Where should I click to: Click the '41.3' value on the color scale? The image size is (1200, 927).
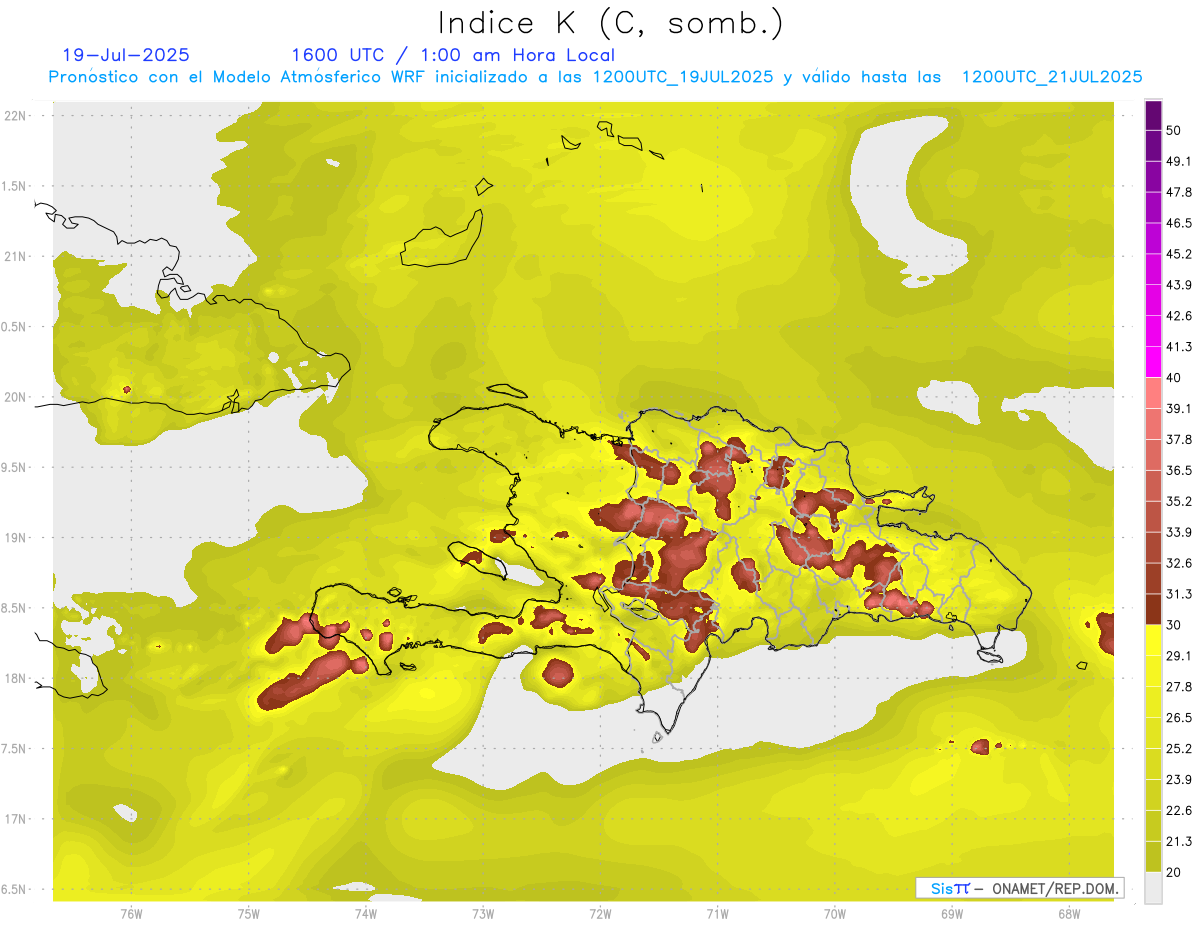1179,347
